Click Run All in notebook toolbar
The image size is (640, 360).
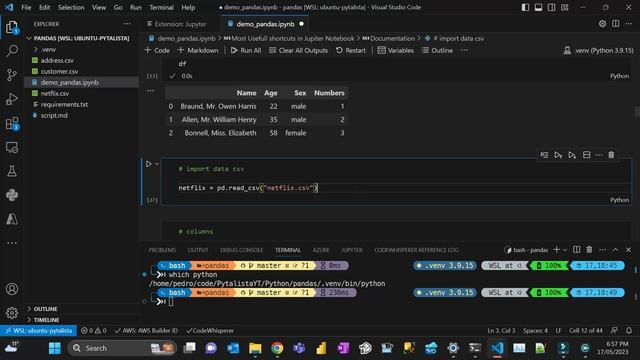[246, 50]
